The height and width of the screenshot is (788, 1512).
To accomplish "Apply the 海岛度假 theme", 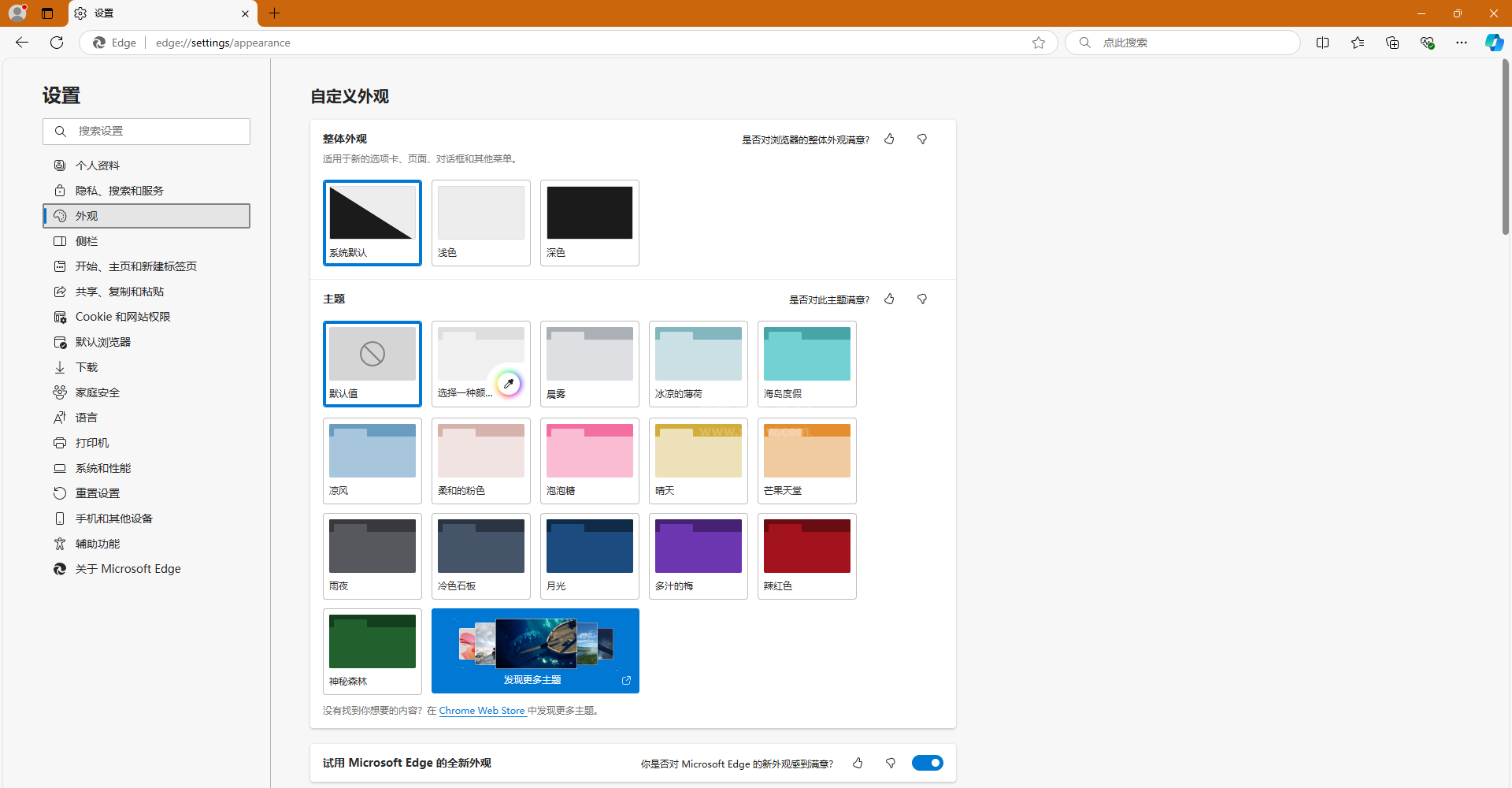I will click(807, 364).
